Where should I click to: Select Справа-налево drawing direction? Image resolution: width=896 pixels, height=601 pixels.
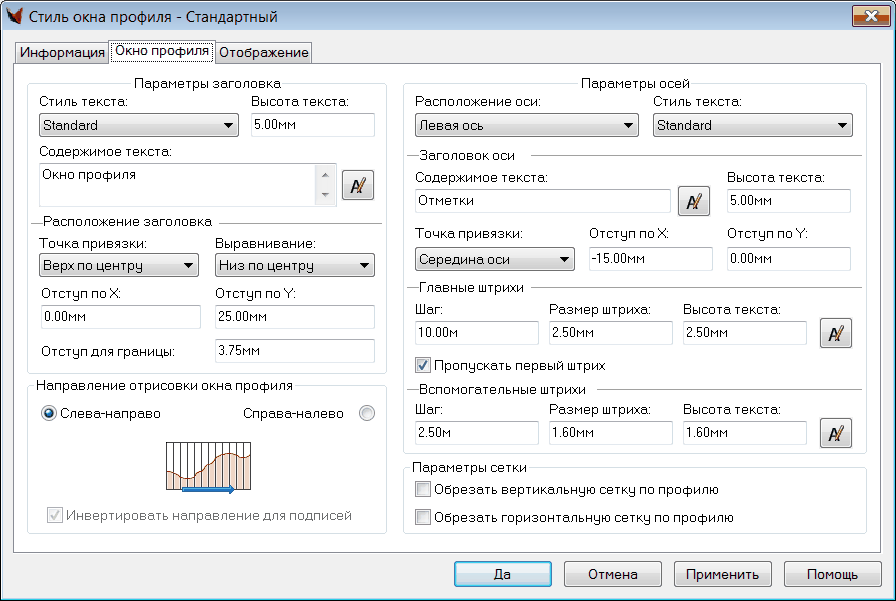tap(367, 413)
